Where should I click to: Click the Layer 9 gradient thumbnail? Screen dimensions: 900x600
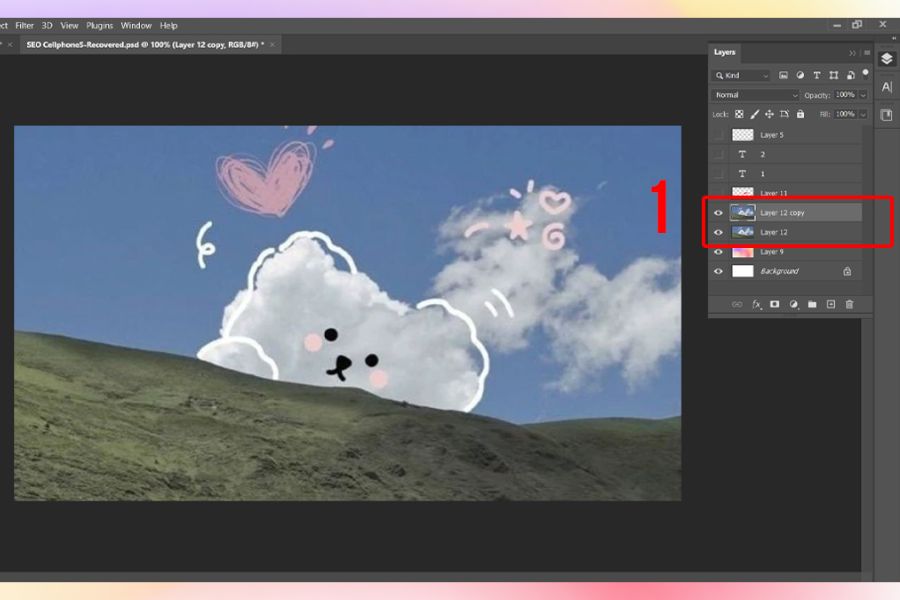[x=742, y=251]
